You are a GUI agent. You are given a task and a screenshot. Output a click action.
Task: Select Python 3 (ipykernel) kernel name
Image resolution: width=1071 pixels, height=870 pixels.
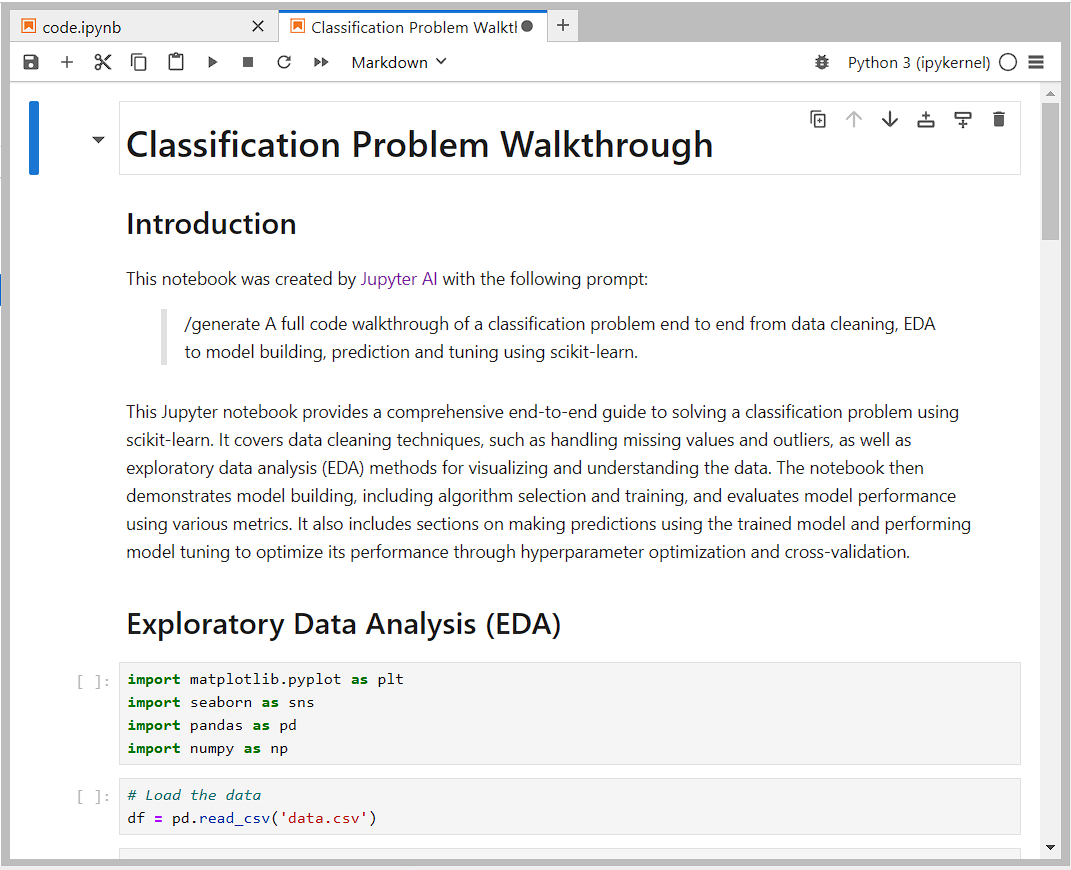pos(919,62)
